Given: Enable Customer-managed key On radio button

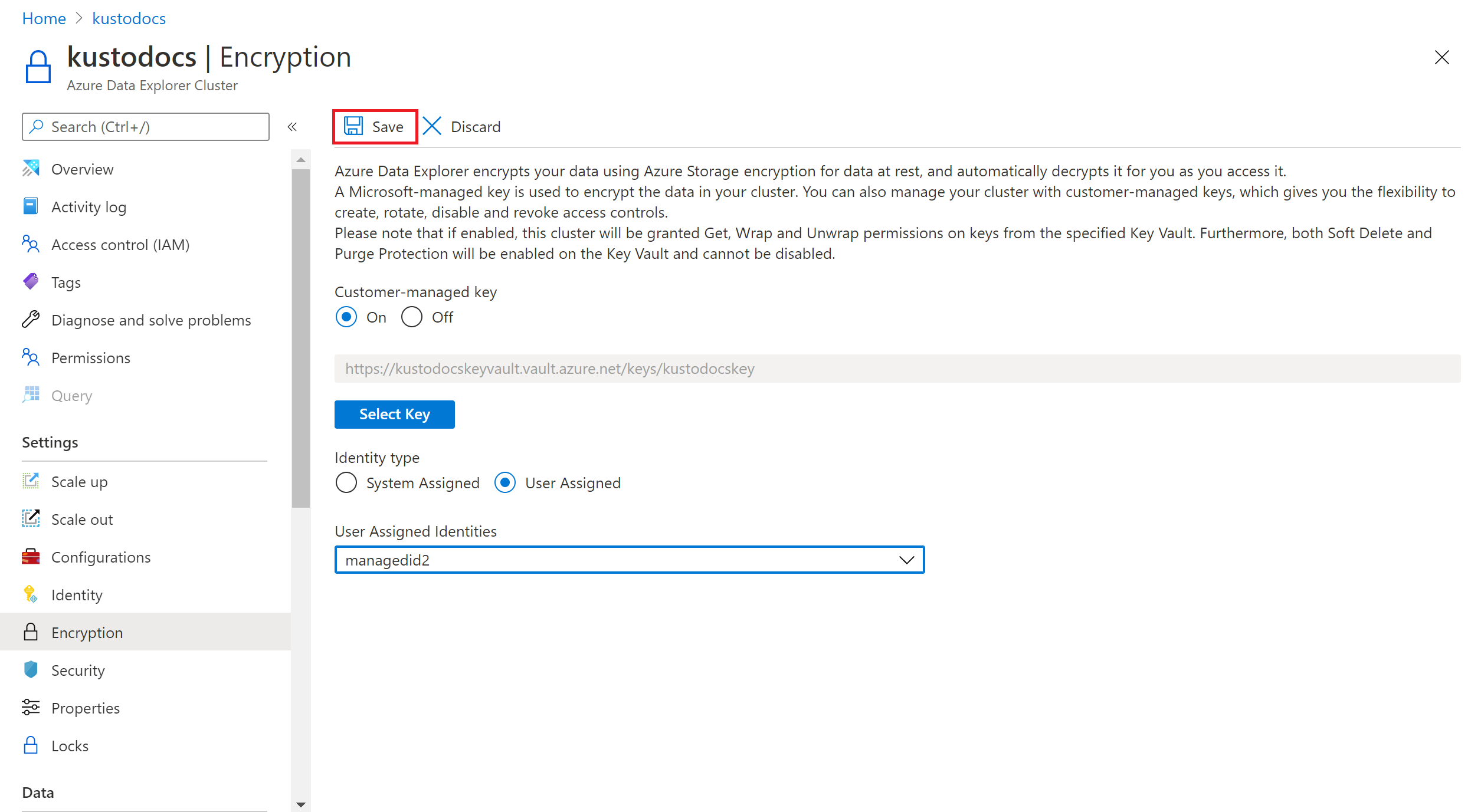Looking at the screenshot, I should [346, 317].
